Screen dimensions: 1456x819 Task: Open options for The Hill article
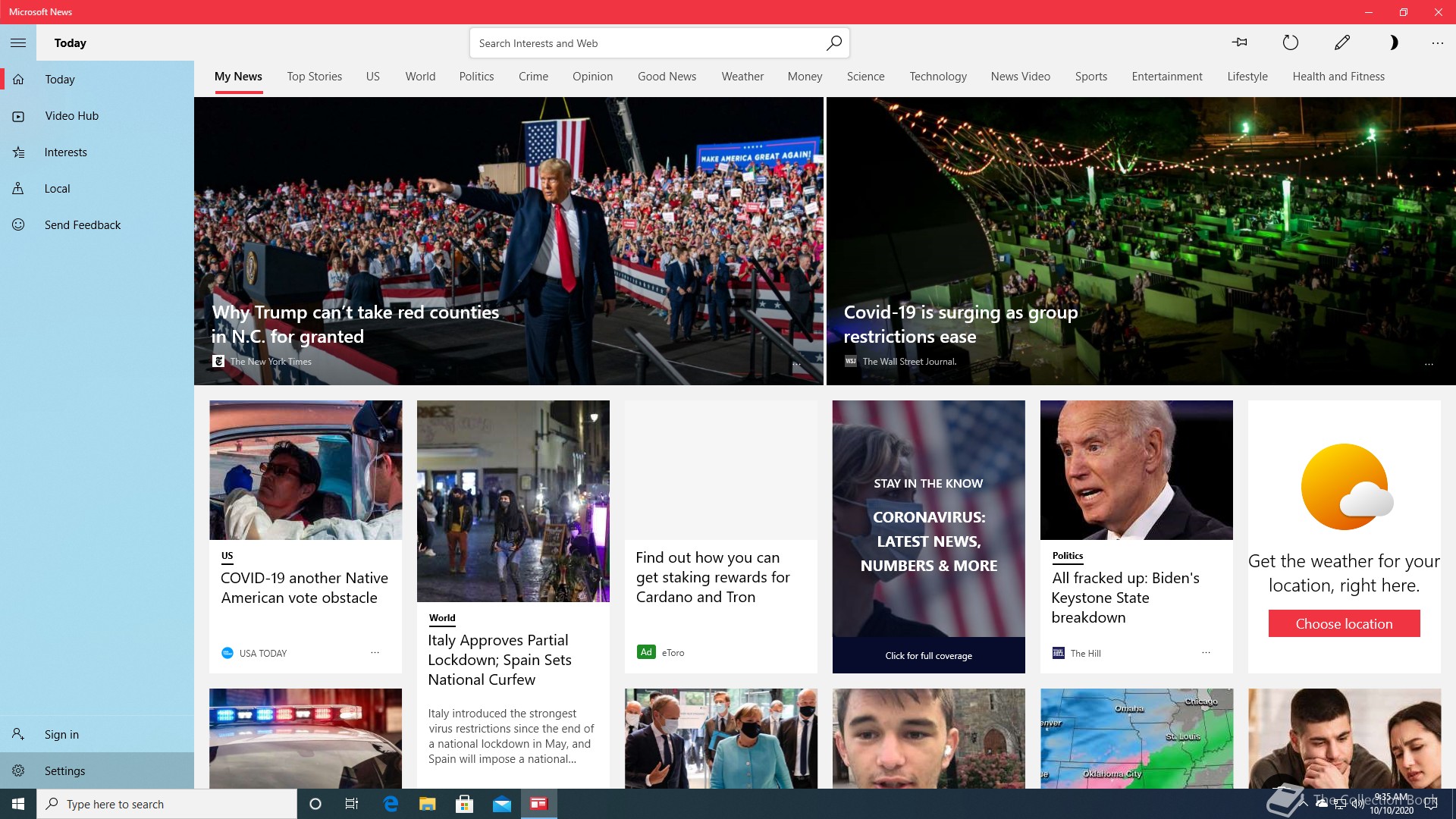click(1206, 652)
